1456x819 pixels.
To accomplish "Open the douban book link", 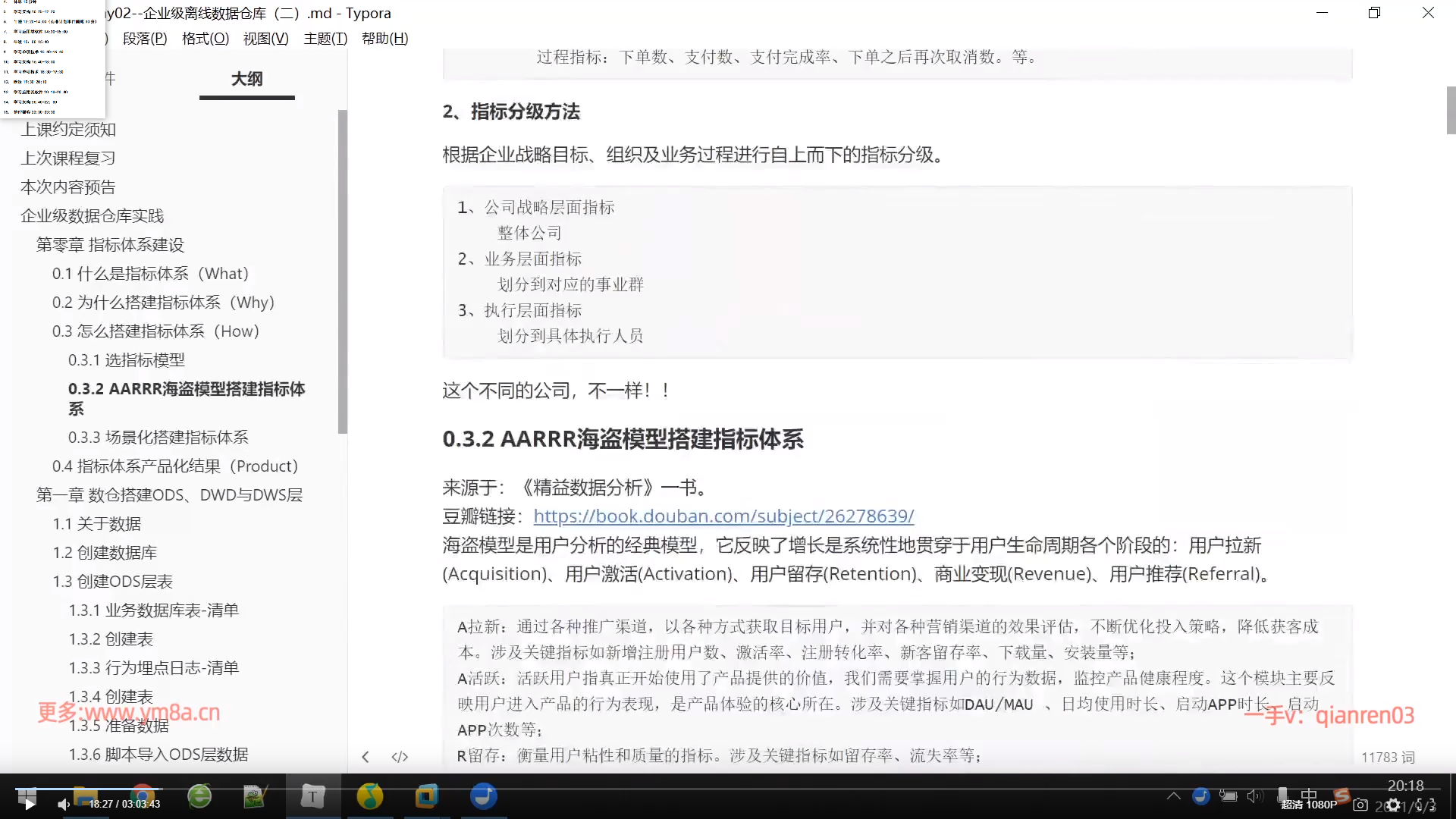I will [723, 516].
